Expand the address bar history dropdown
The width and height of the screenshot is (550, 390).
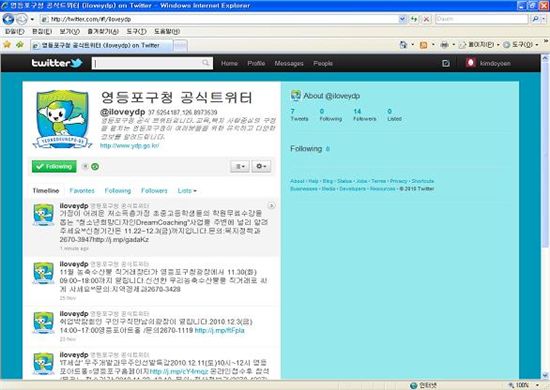tap(402, 19)
